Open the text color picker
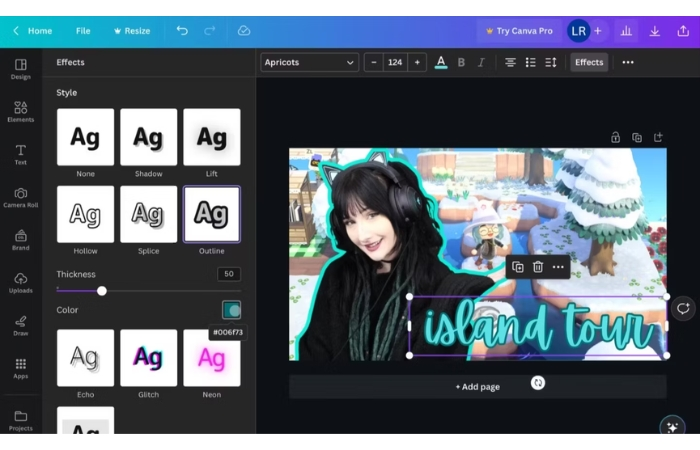The height and width of the screenshot is (450, 700). click(x=441, y=62)
